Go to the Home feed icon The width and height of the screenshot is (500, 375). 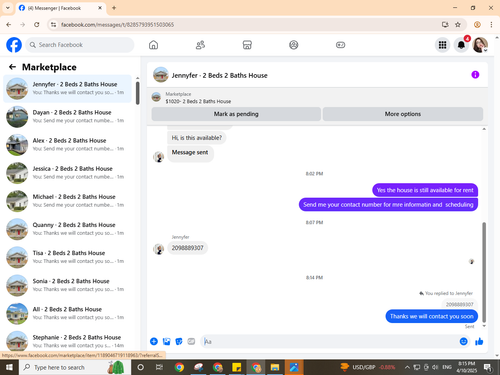click(x=153, y=45)
